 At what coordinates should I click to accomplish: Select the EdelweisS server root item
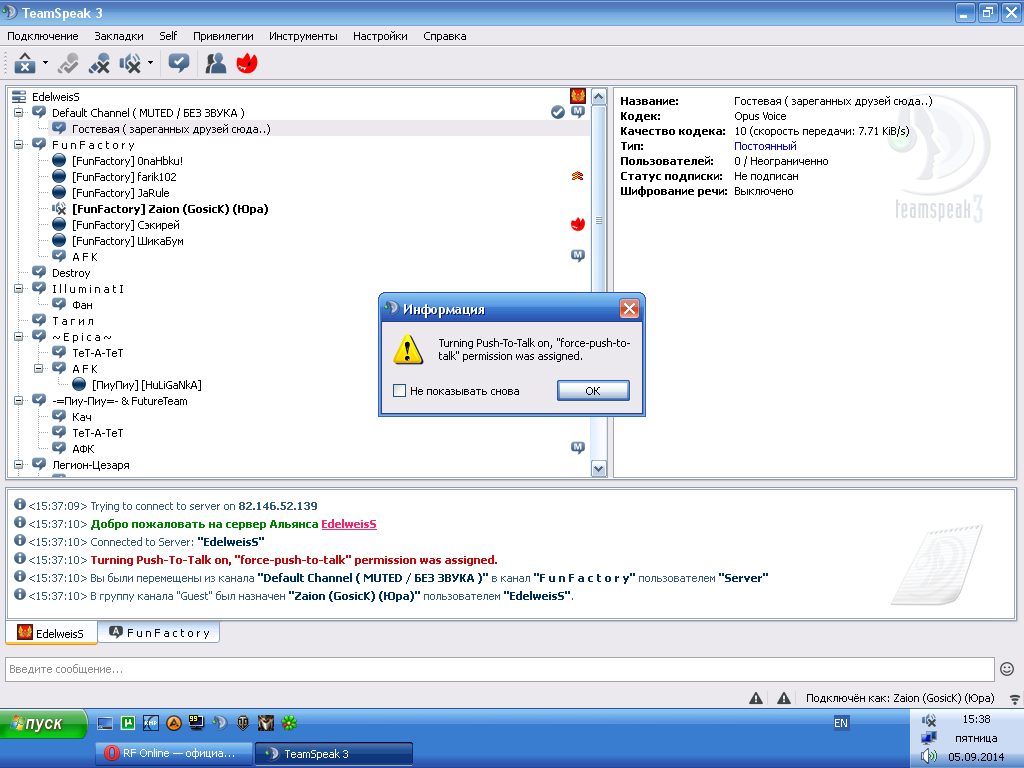[56, 97]
